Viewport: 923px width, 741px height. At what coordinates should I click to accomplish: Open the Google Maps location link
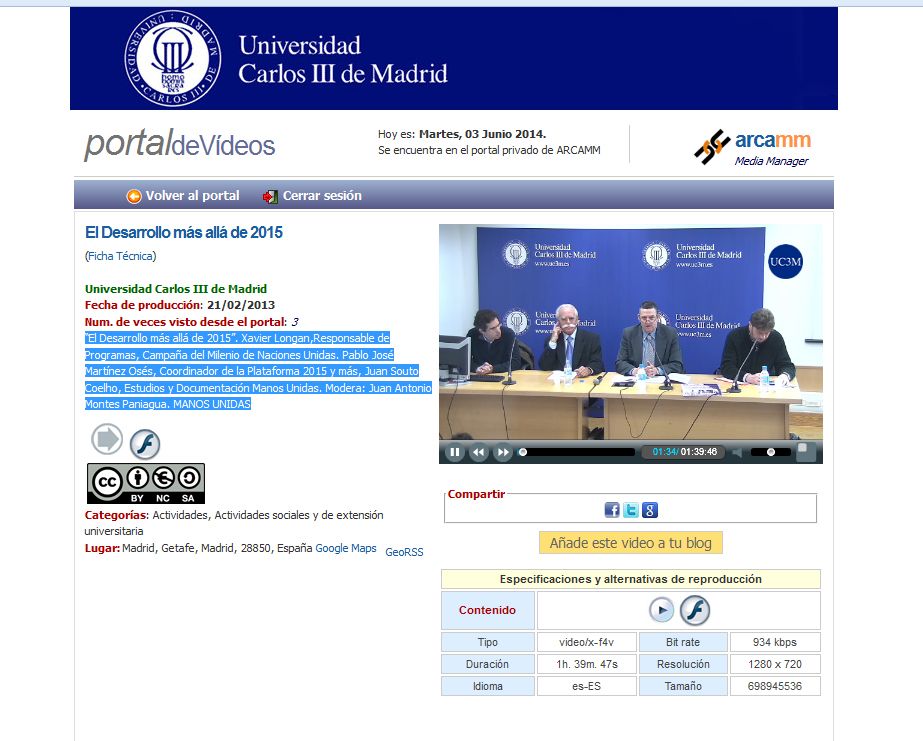[x=346, y=549]
